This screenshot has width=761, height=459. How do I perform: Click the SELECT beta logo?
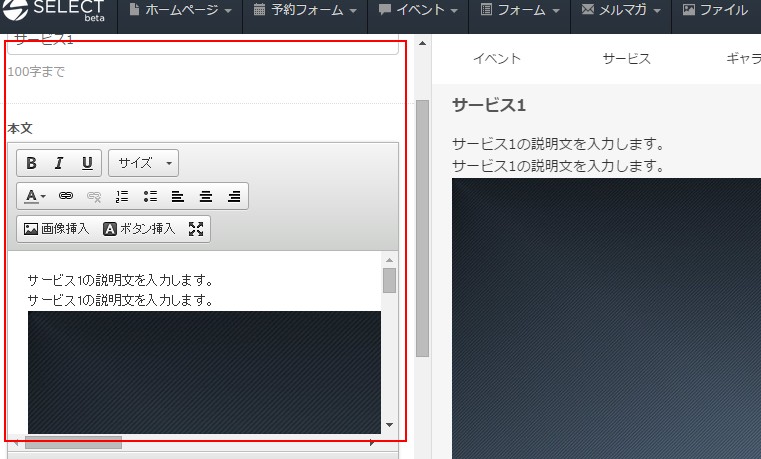pos(54,10)
